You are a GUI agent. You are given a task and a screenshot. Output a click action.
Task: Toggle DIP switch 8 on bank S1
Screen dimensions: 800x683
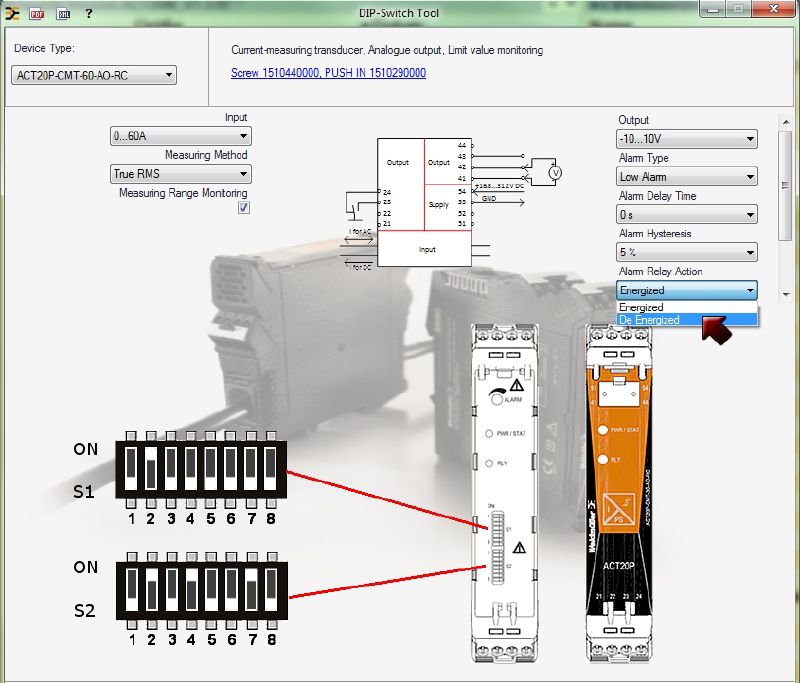[271, 470]
